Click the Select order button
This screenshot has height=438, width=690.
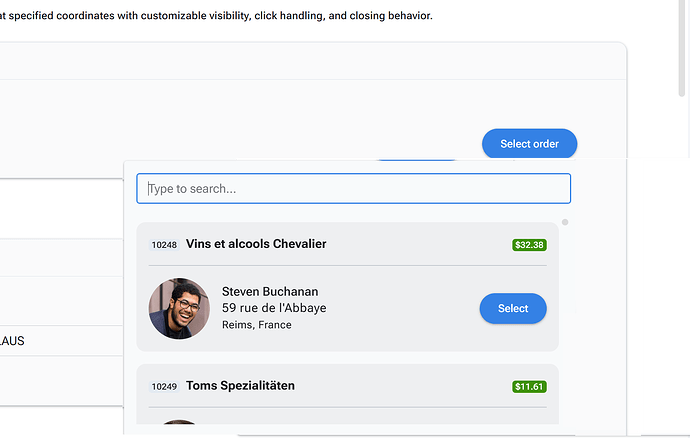pos(529,144)
